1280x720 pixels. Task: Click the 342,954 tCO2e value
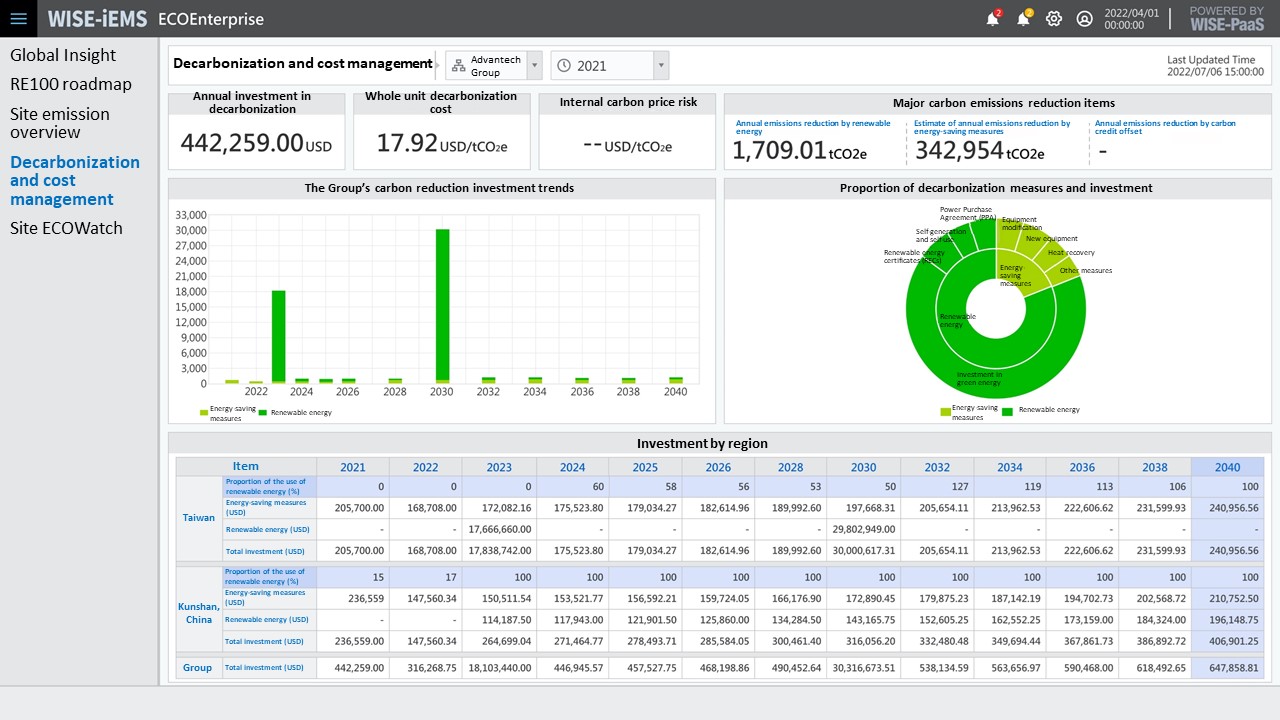[979, 151]
